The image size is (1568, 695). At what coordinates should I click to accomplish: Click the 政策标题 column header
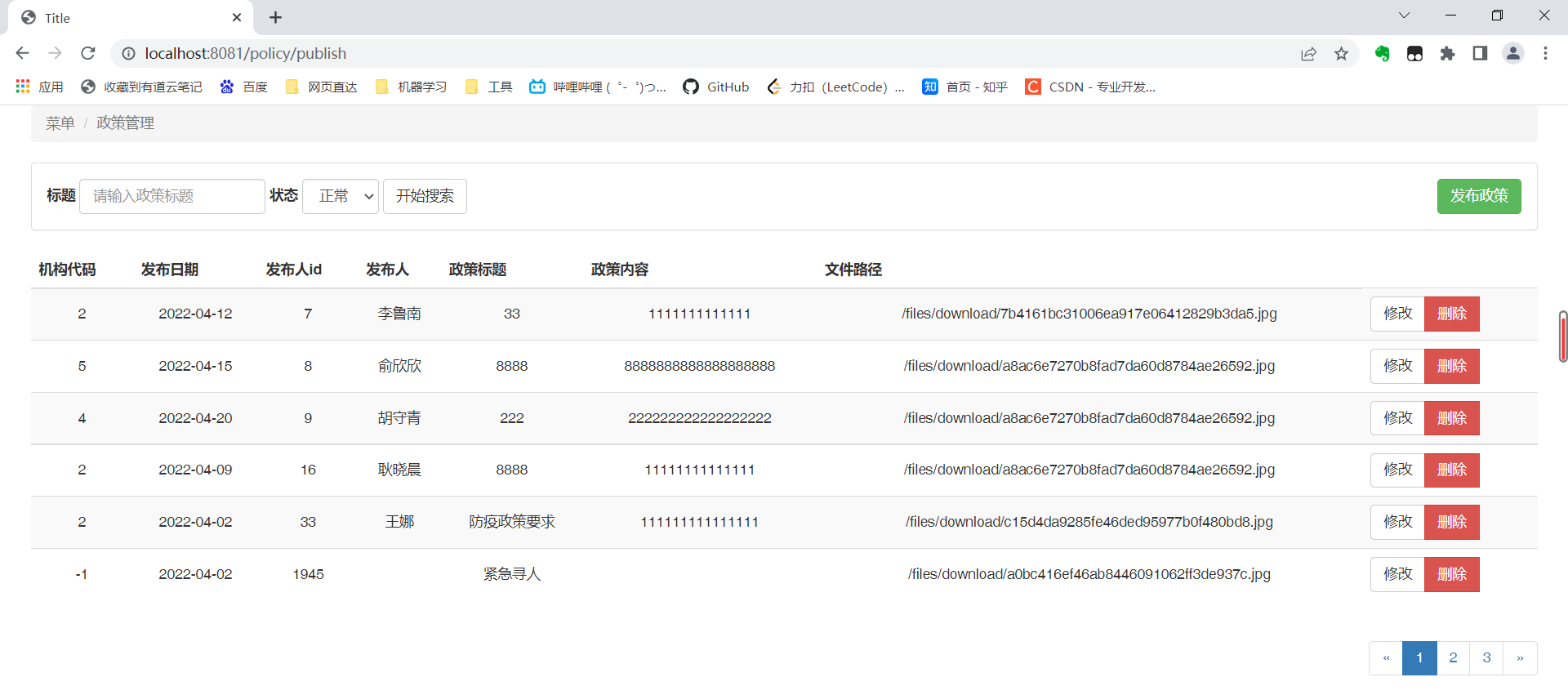click(x=478, y=270)
